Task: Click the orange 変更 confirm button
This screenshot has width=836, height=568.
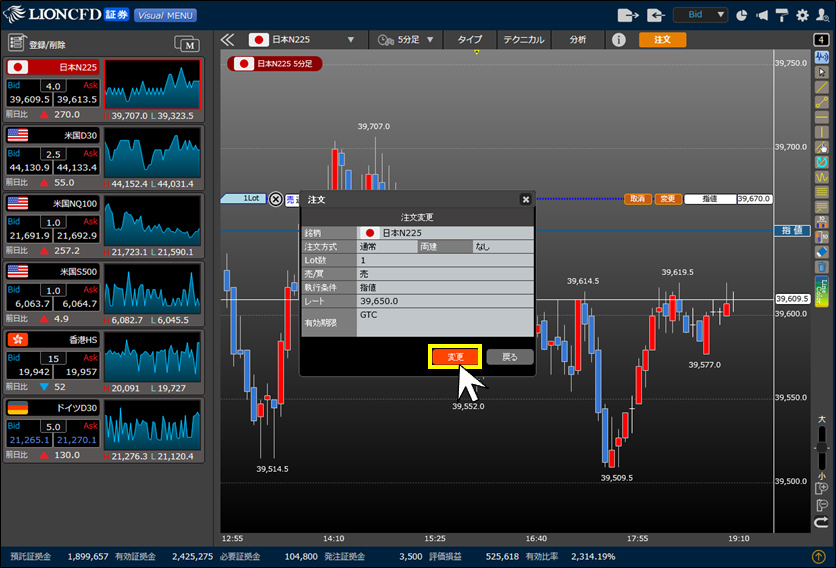Action: click(x=455, y=357)
